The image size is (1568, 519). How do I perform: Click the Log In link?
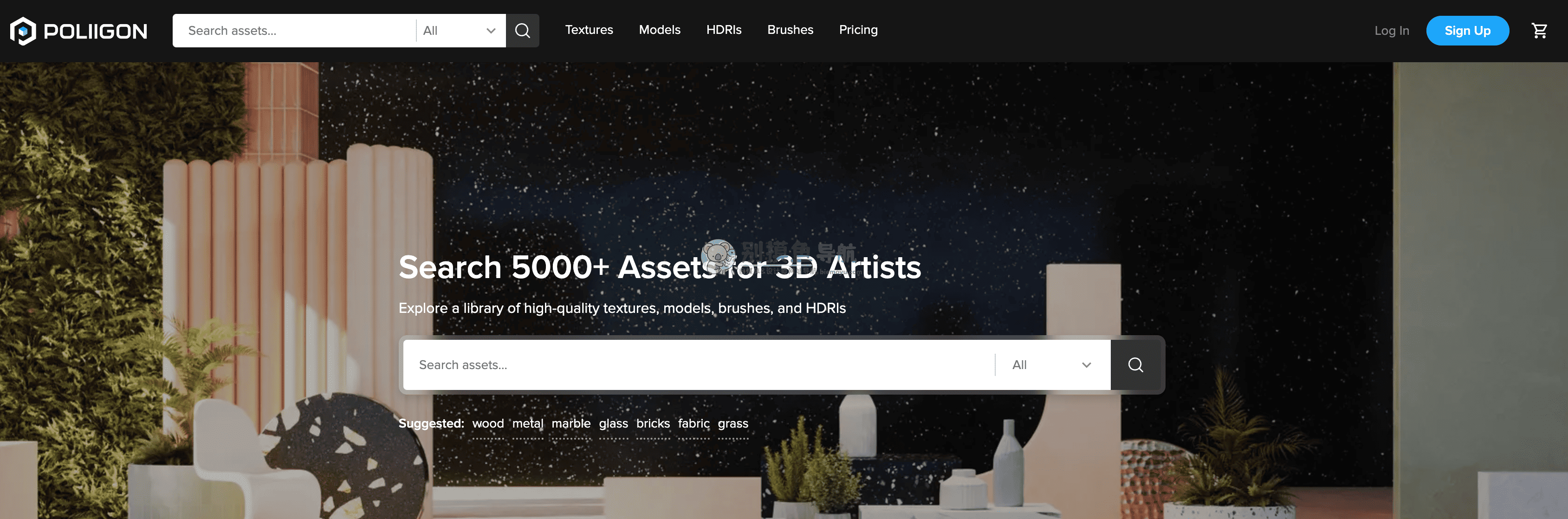1392,31
